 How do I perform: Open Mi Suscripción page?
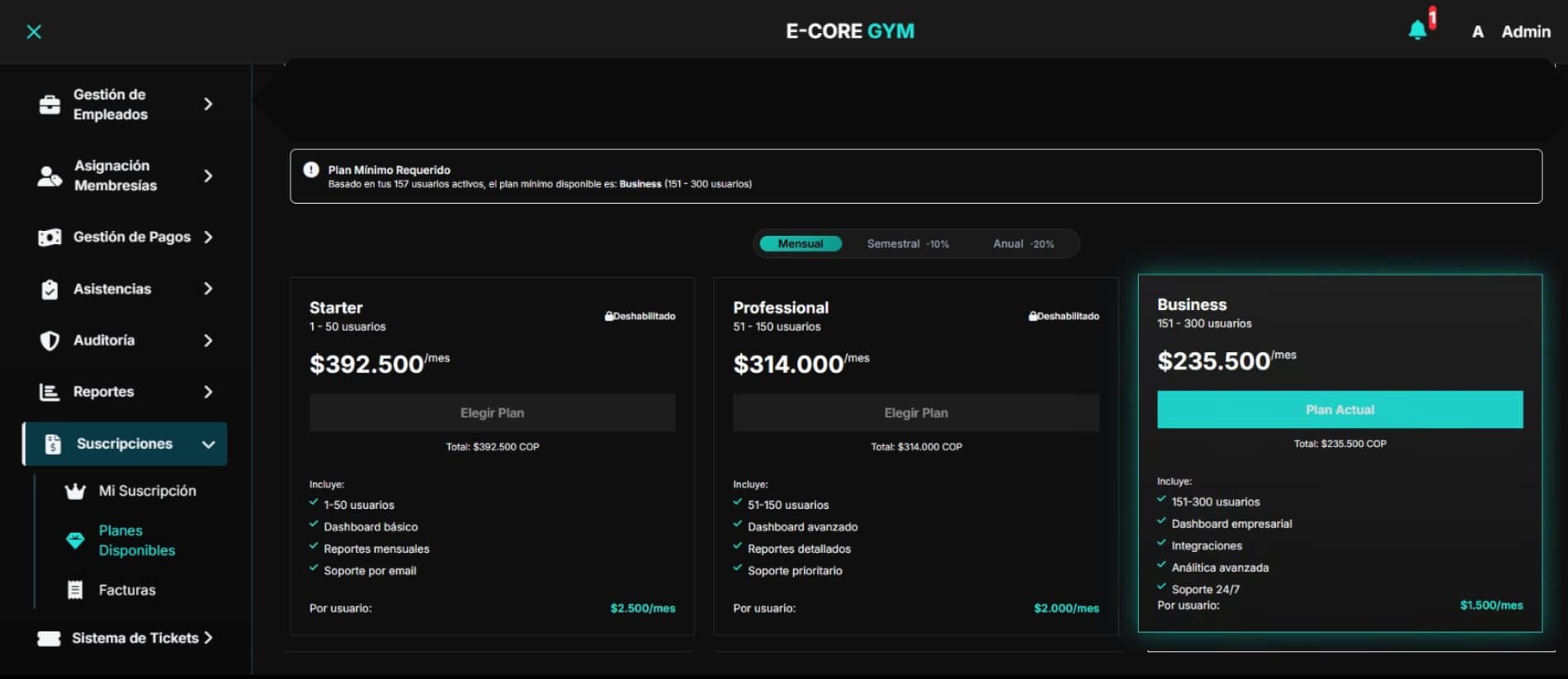[147, 491]
